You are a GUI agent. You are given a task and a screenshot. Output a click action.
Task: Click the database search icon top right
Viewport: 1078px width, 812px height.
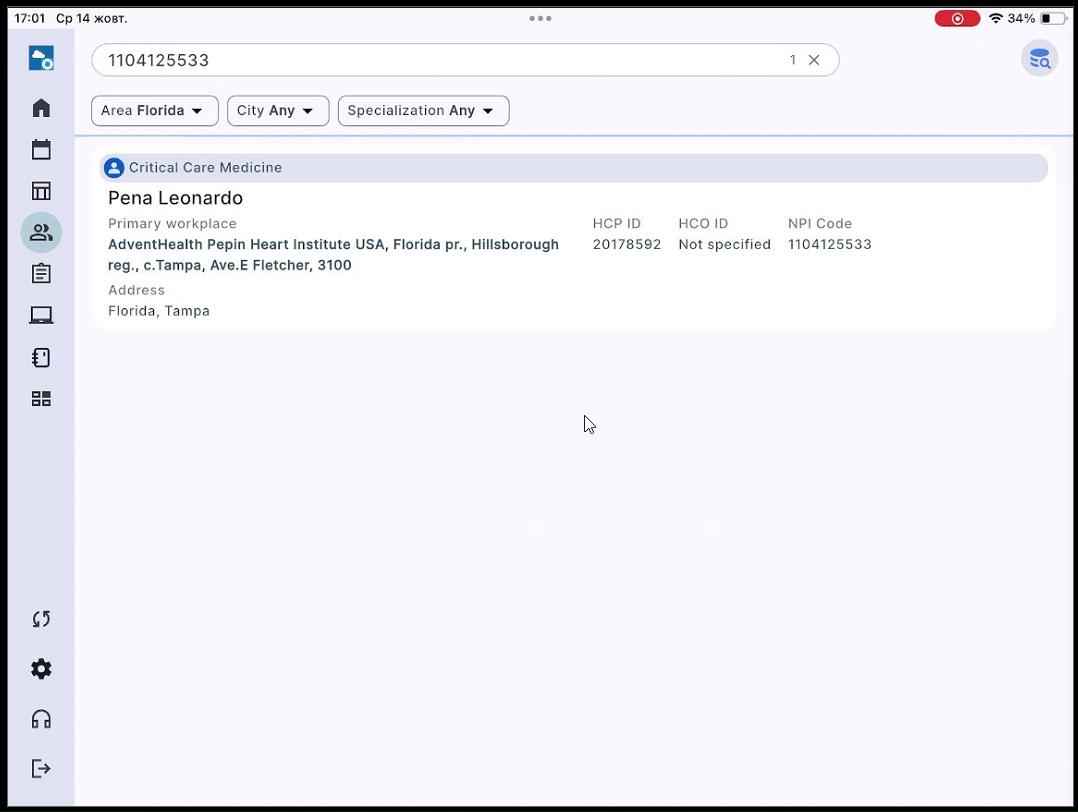pyautogui.click(x=1040, y=59)
